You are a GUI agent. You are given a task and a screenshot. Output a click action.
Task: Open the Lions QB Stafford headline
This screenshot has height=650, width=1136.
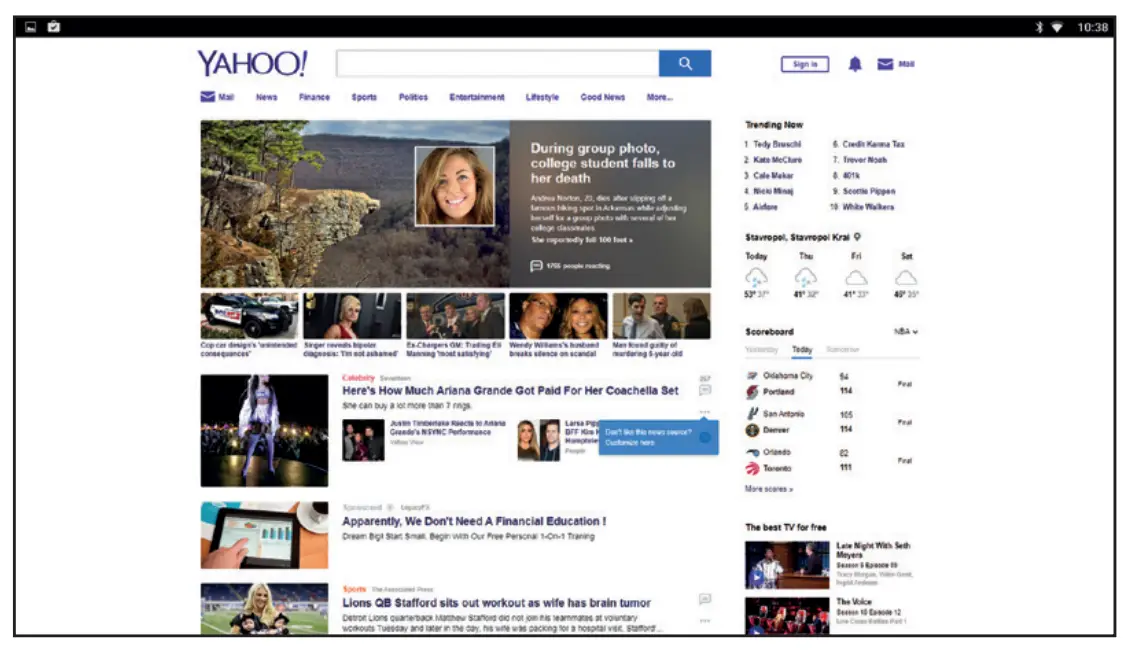click(496, 603)
